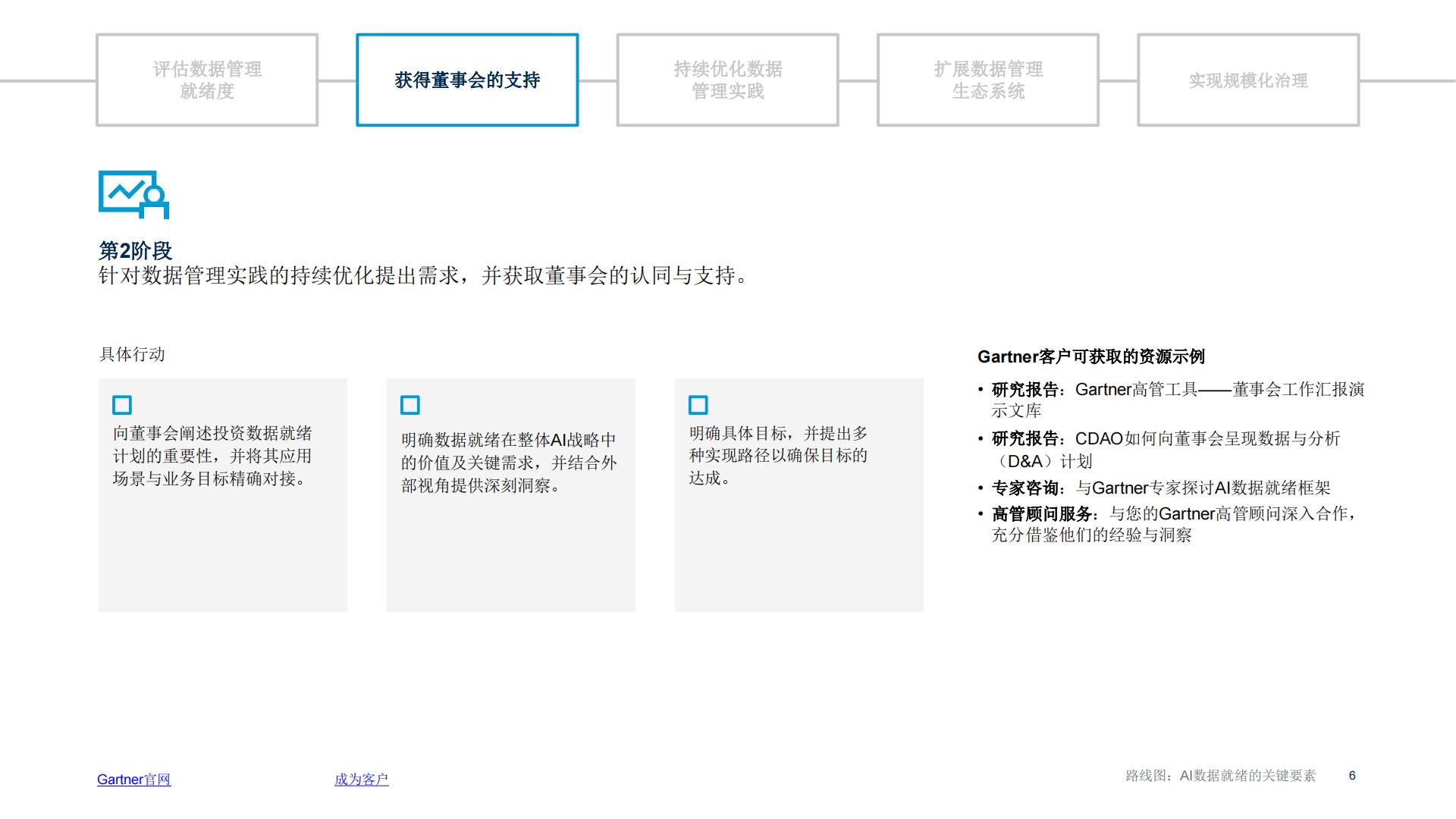Tick the checkbox above 明确数据就绪在整体AI战略中

tap(410, 405)
